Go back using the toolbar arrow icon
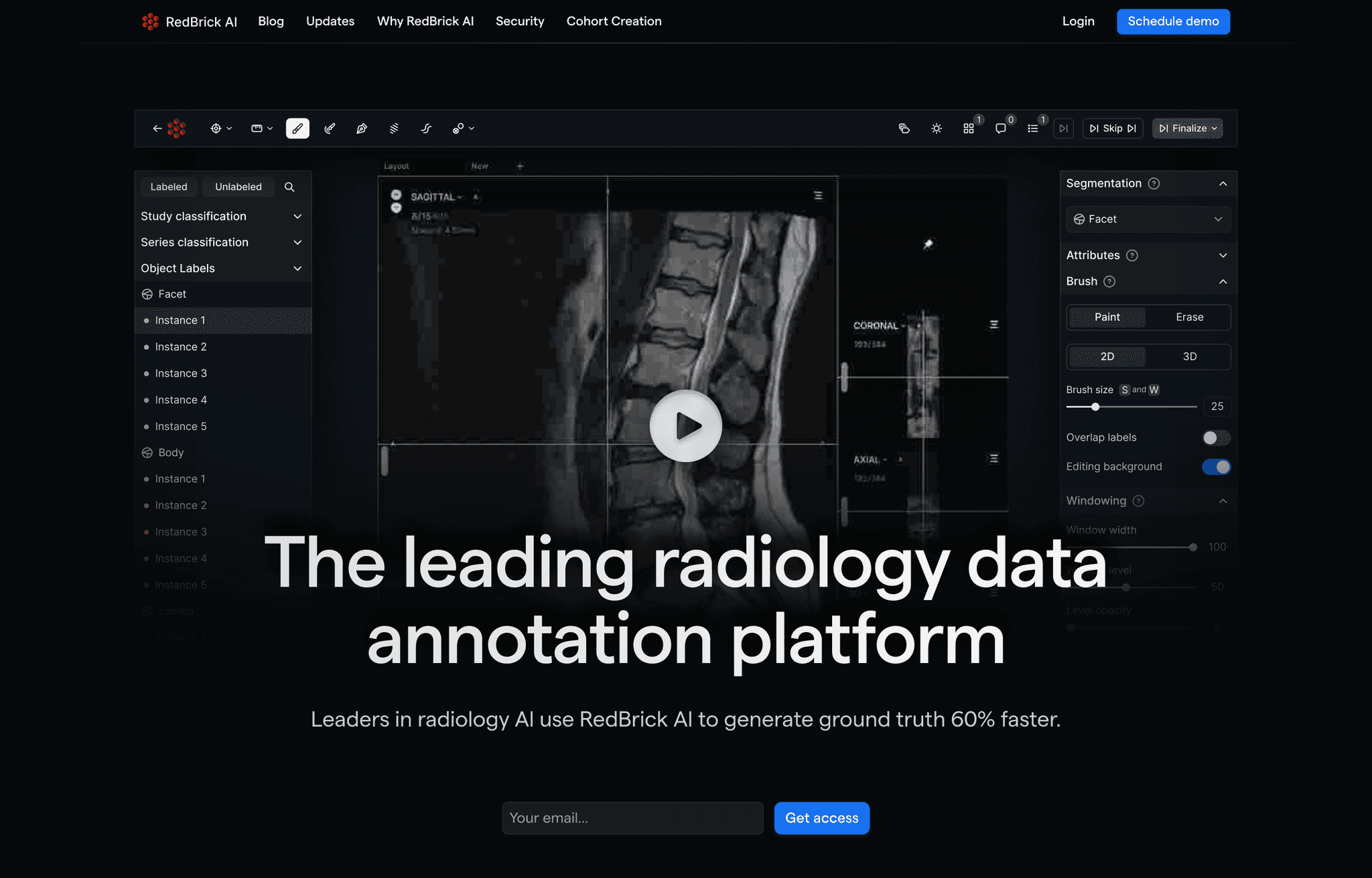Image resolution: width=1372 pixels, height=878 pixels. (x=157, y=129)
